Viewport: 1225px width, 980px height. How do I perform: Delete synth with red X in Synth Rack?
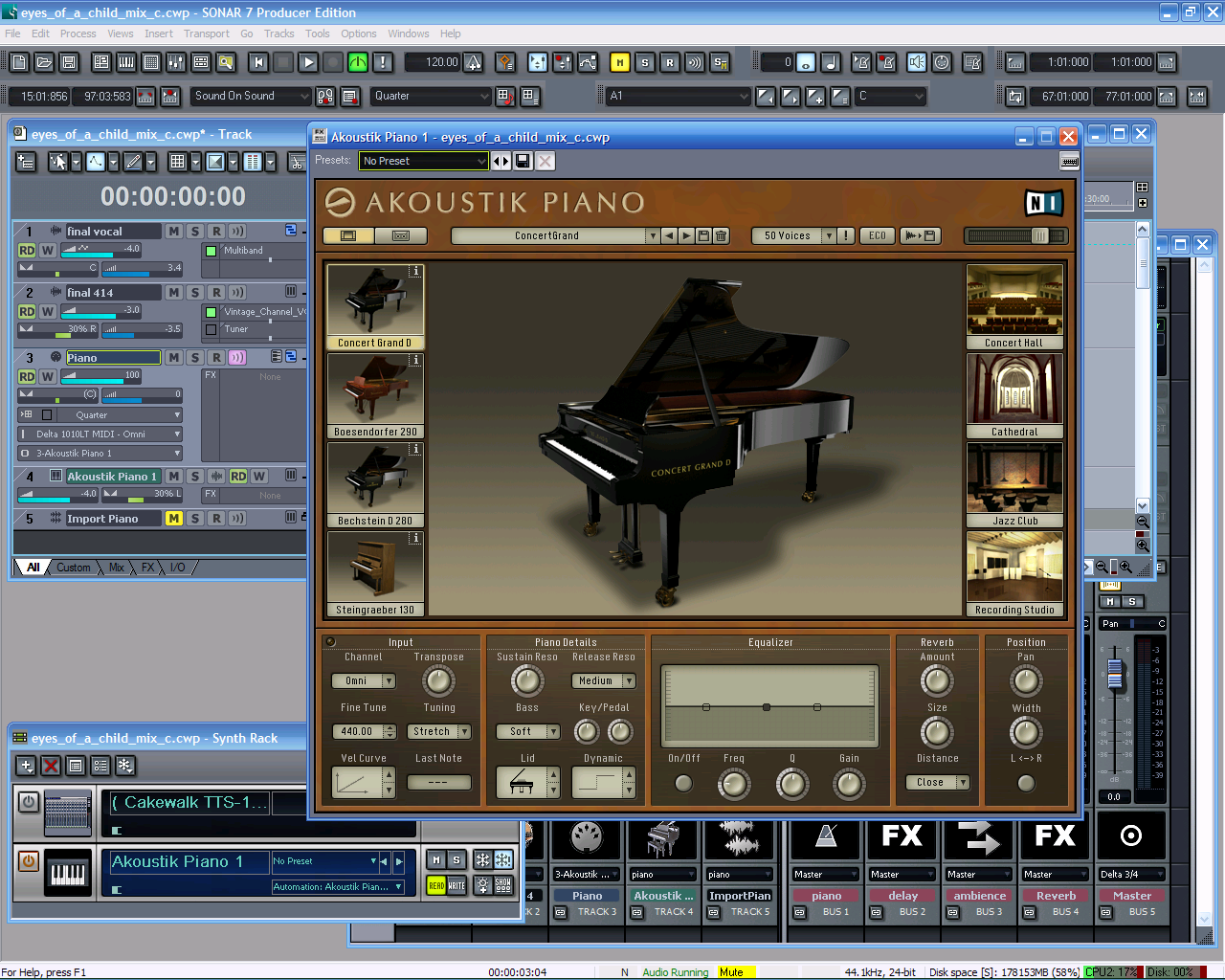click(x=51, y=766)
